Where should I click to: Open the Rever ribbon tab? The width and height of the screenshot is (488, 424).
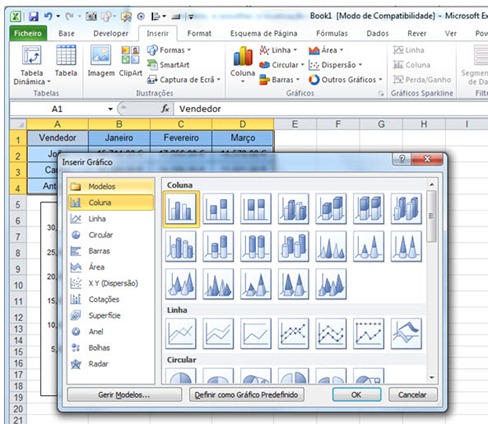coord(417,34)
